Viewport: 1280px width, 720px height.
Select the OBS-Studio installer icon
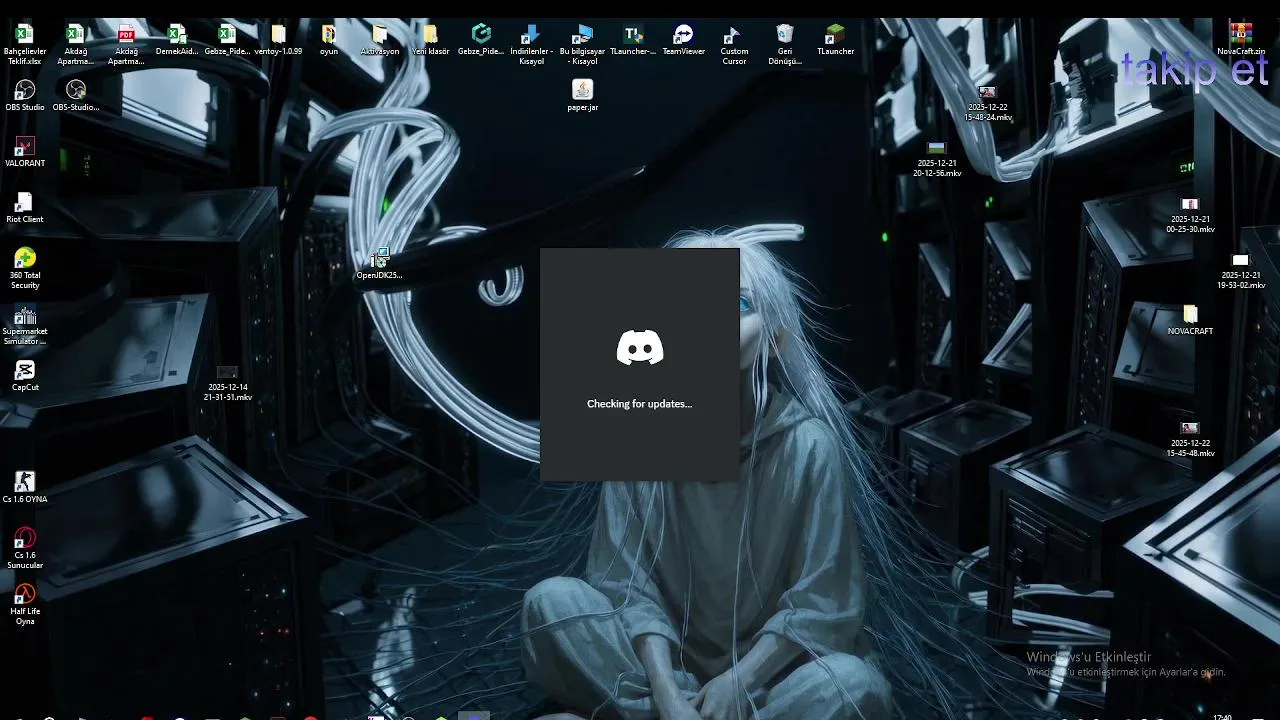tap(76, 91)
